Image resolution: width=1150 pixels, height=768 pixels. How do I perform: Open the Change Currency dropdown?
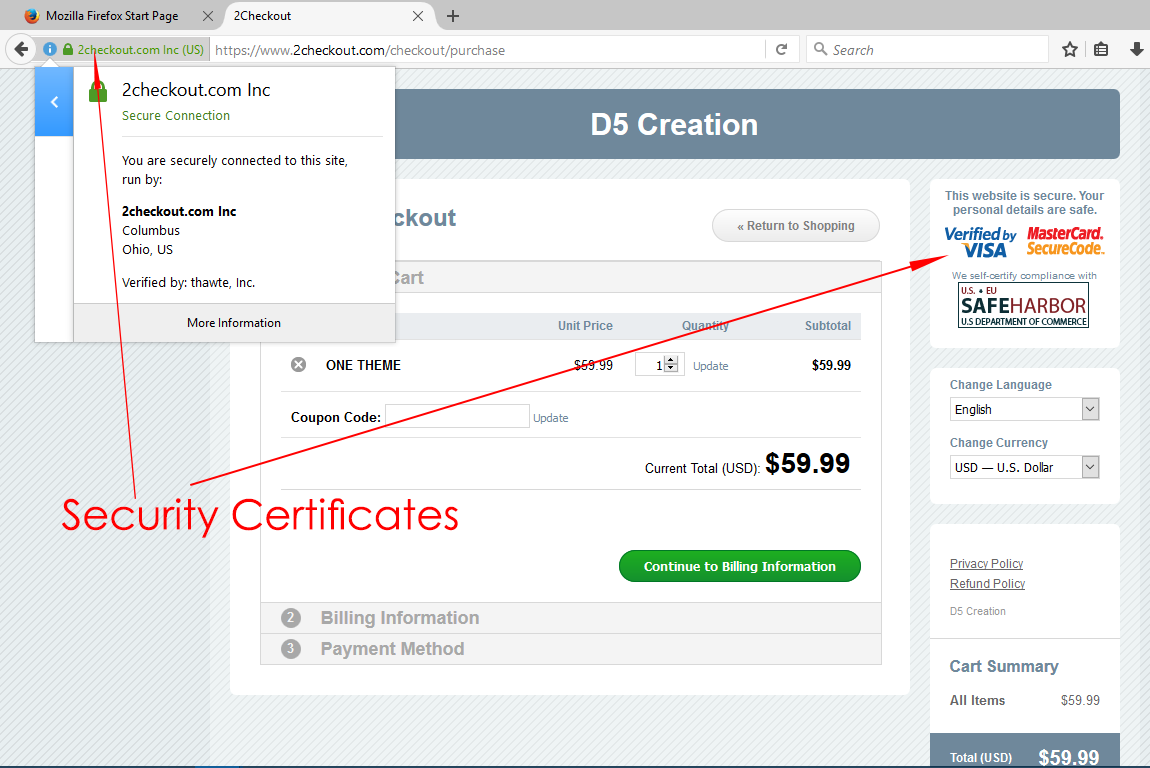pyautogui.click(x=1024, y=467)
